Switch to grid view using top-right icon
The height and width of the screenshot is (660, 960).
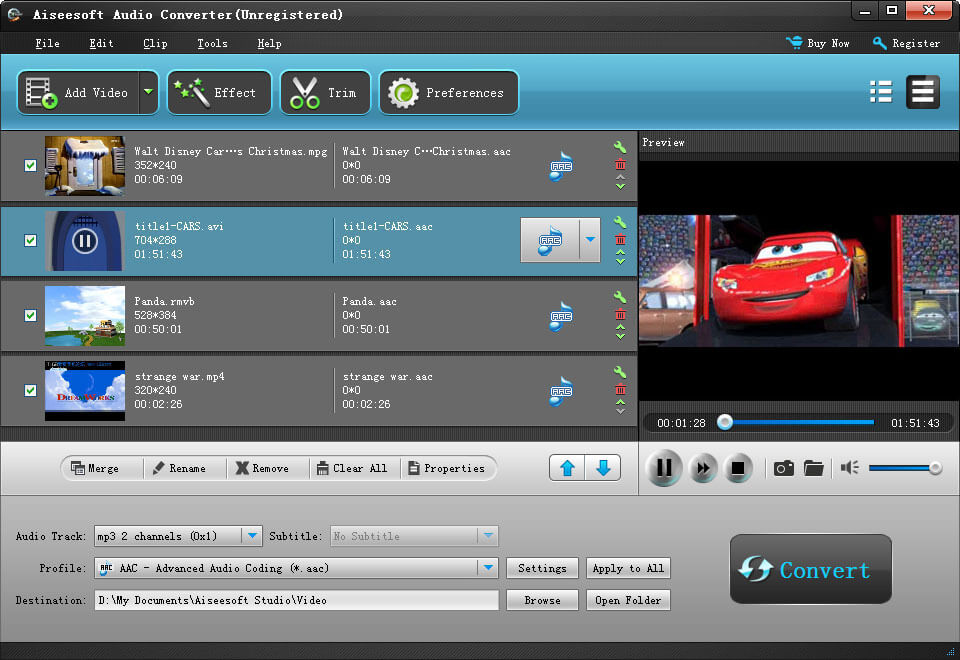pyautogui.click(x=880, y=91)
